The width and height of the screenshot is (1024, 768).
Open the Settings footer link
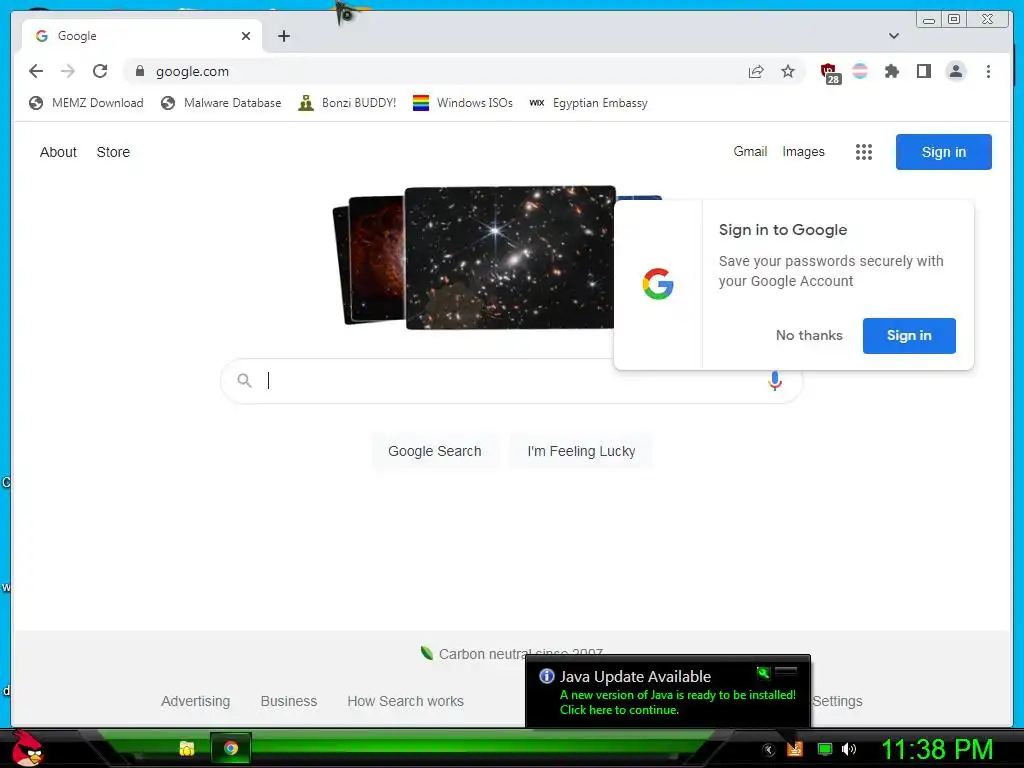point(837,701)
